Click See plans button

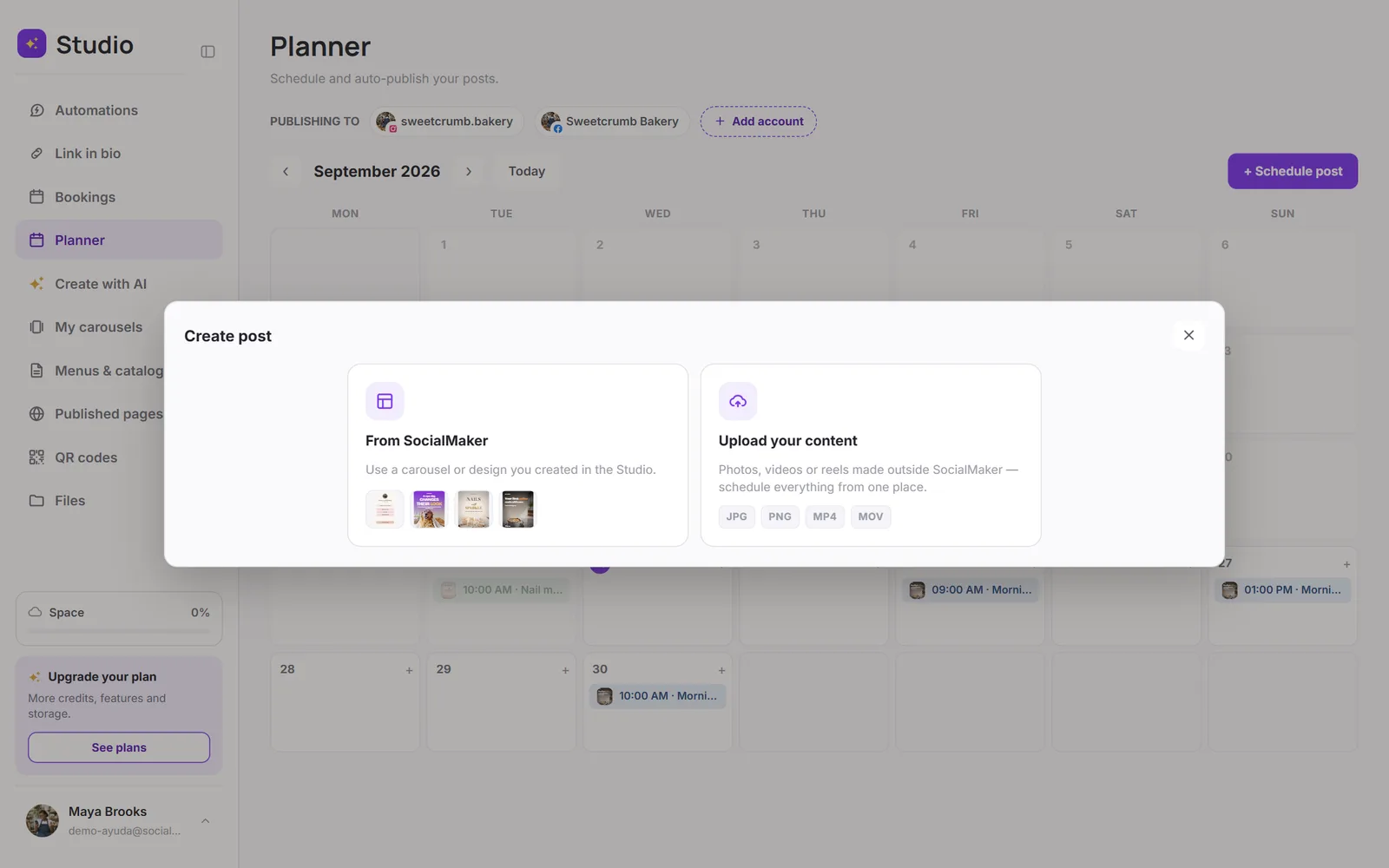pos(119,747)
